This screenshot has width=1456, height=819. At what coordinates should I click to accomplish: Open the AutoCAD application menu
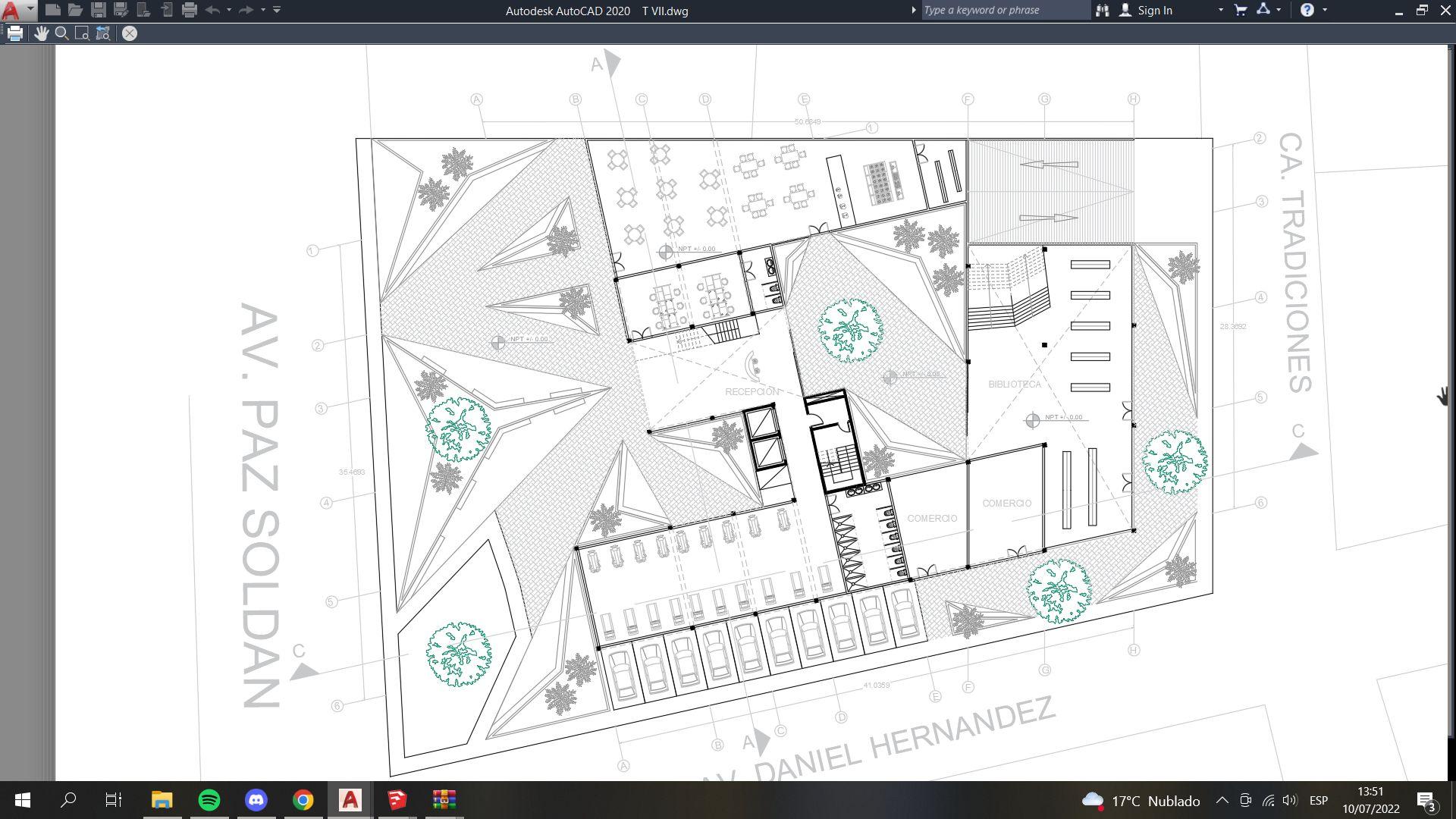[17, 11]
